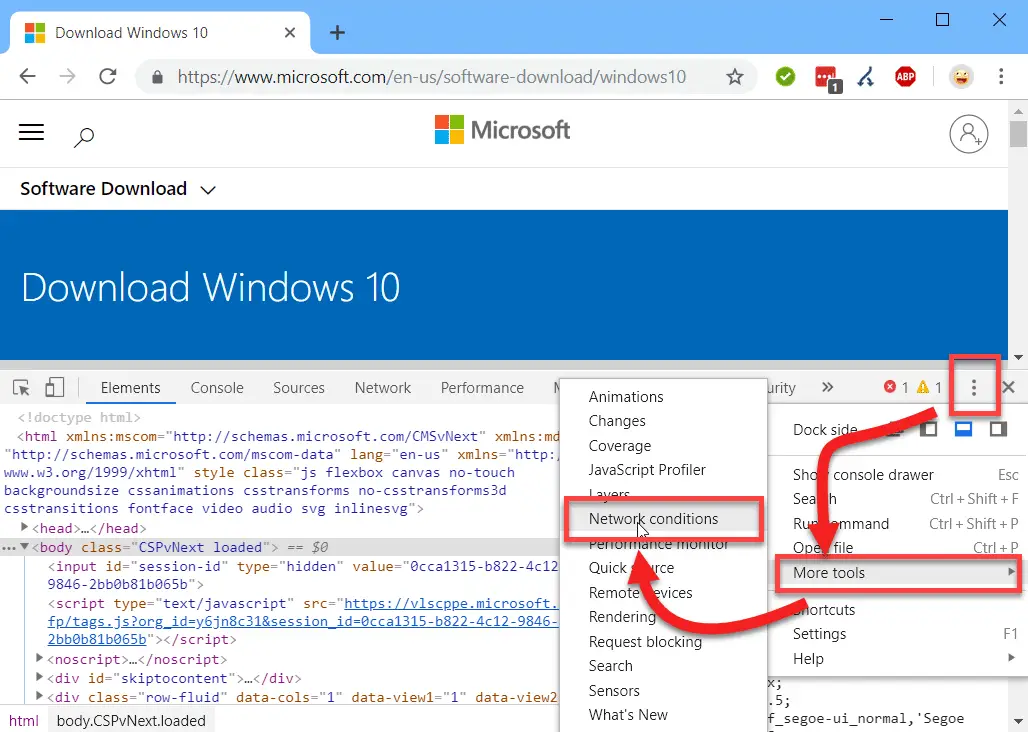Open the Performance tab
Image resolution: width=1028 pixels, height=732 pixels.
coord(482,388)
